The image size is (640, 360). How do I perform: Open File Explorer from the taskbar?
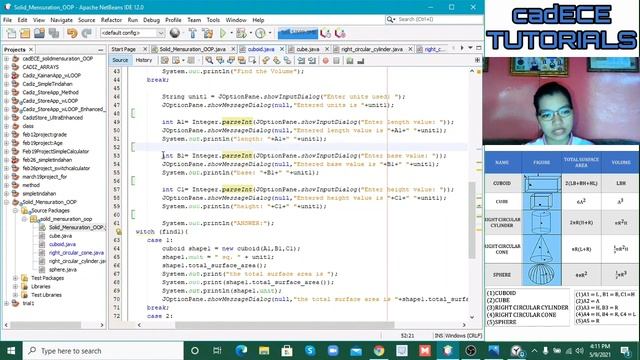click(264, 351)
